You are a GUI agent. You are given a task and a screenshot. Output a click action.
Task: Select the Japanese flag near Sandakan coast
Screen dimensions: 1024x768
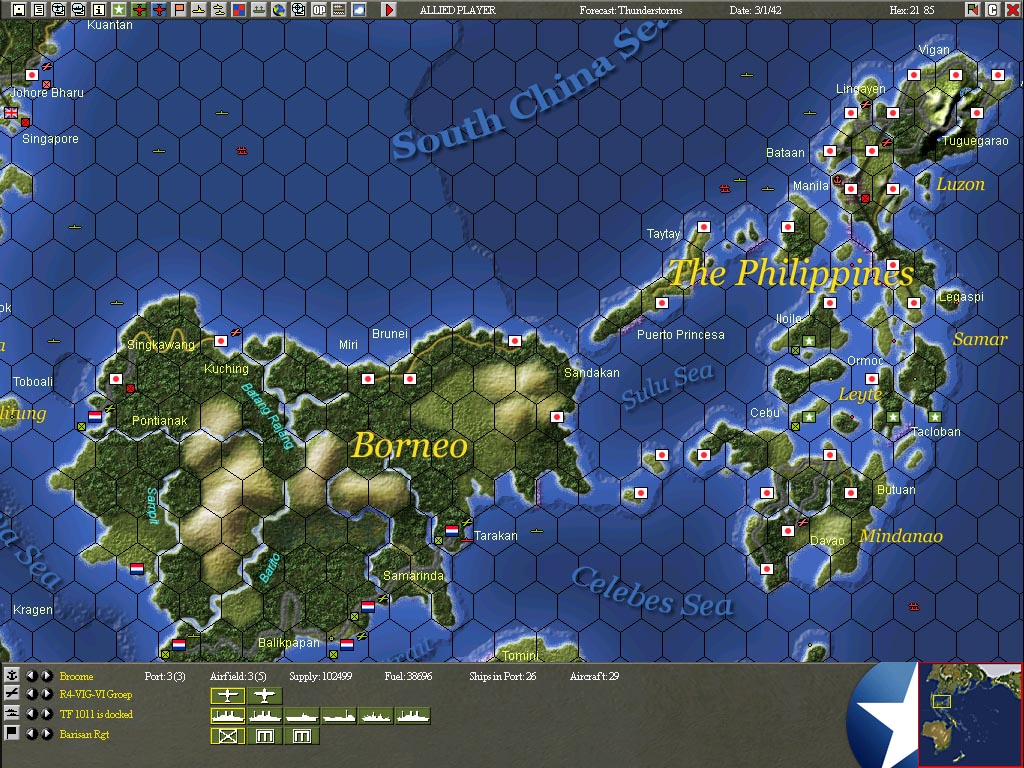556,417
